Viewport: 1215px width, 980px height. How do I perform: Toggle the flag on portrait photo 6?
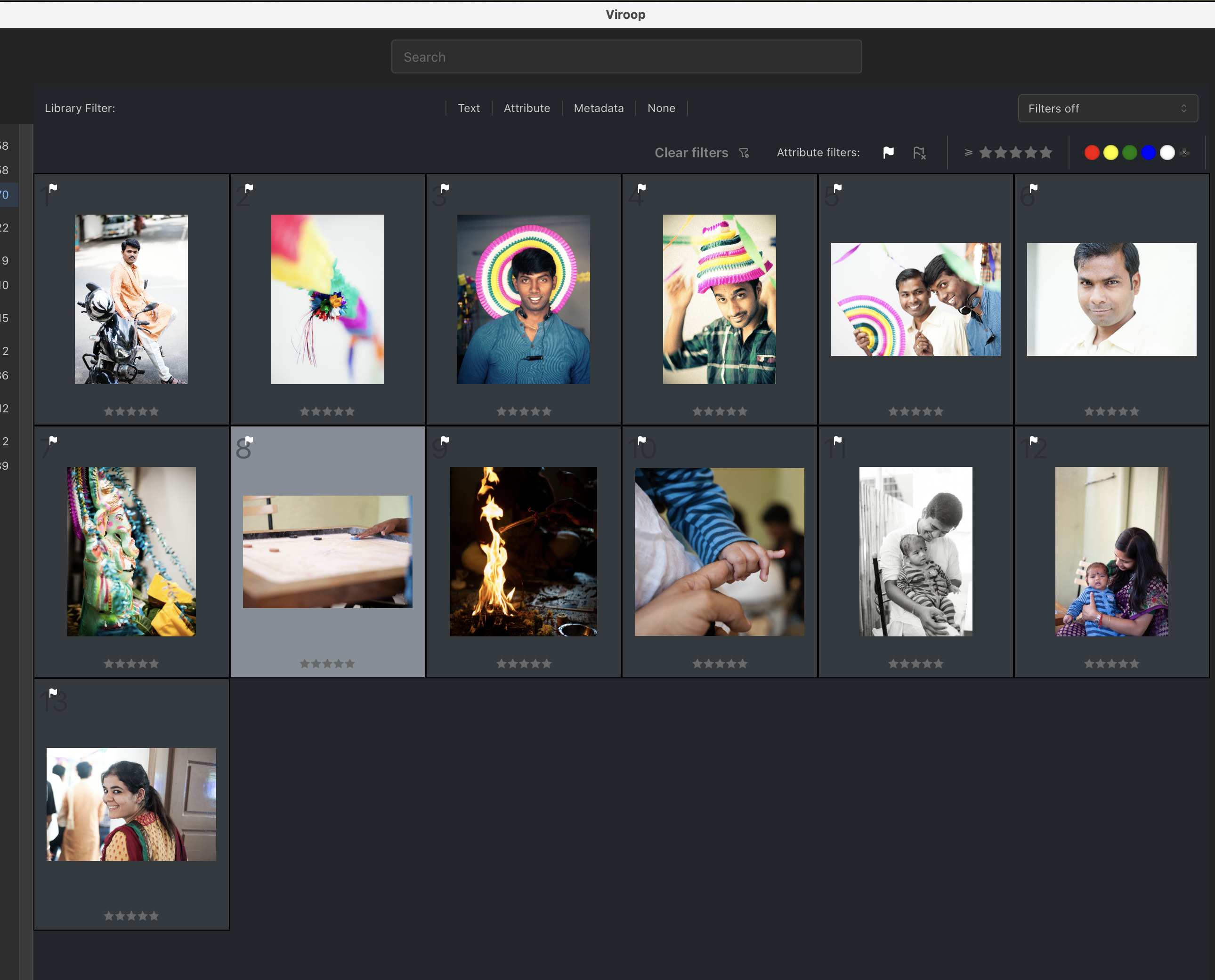pyautogui.click(x=1033, y=188)
